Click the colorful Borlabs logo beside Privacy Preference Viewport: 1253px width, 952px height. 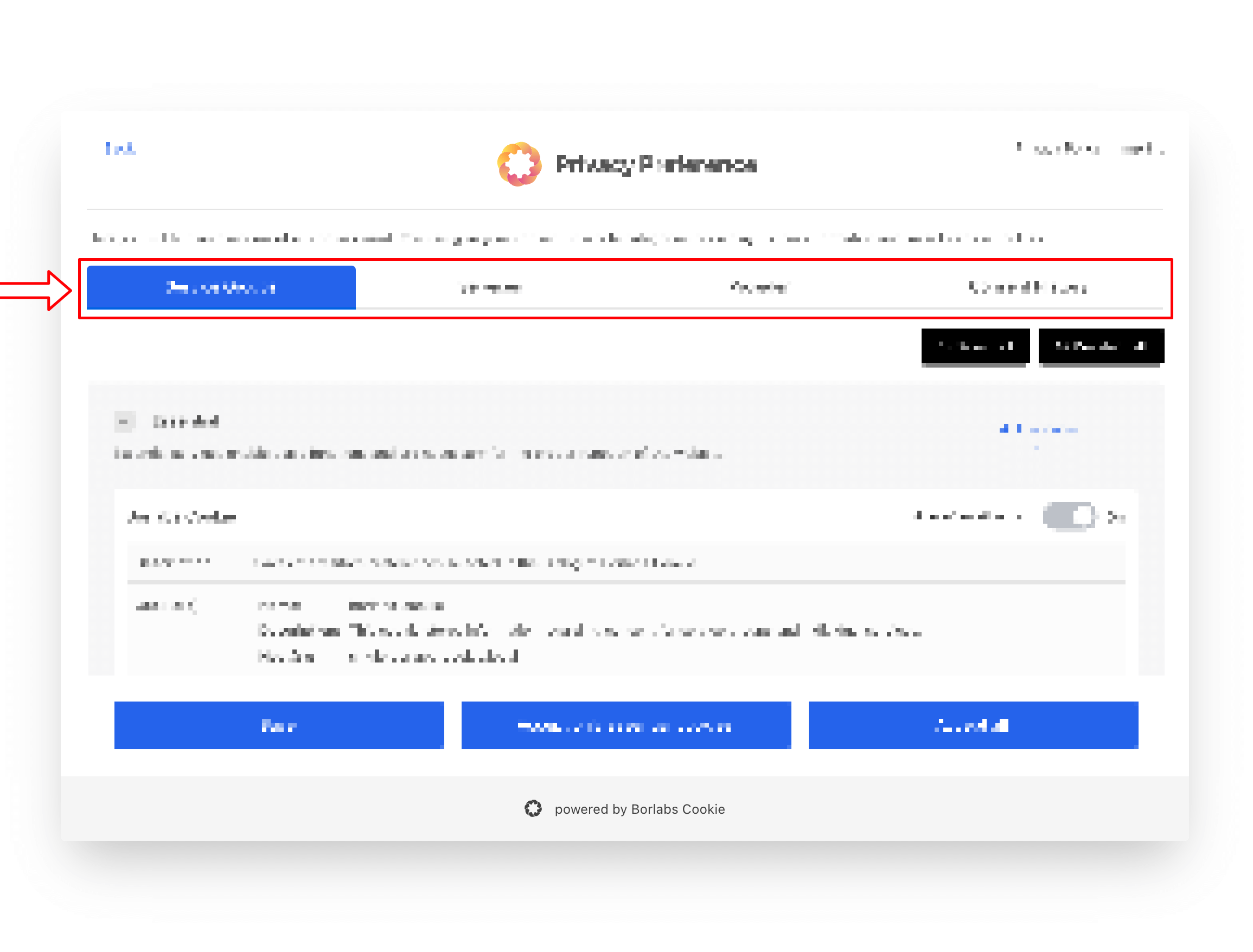point(519,164)
